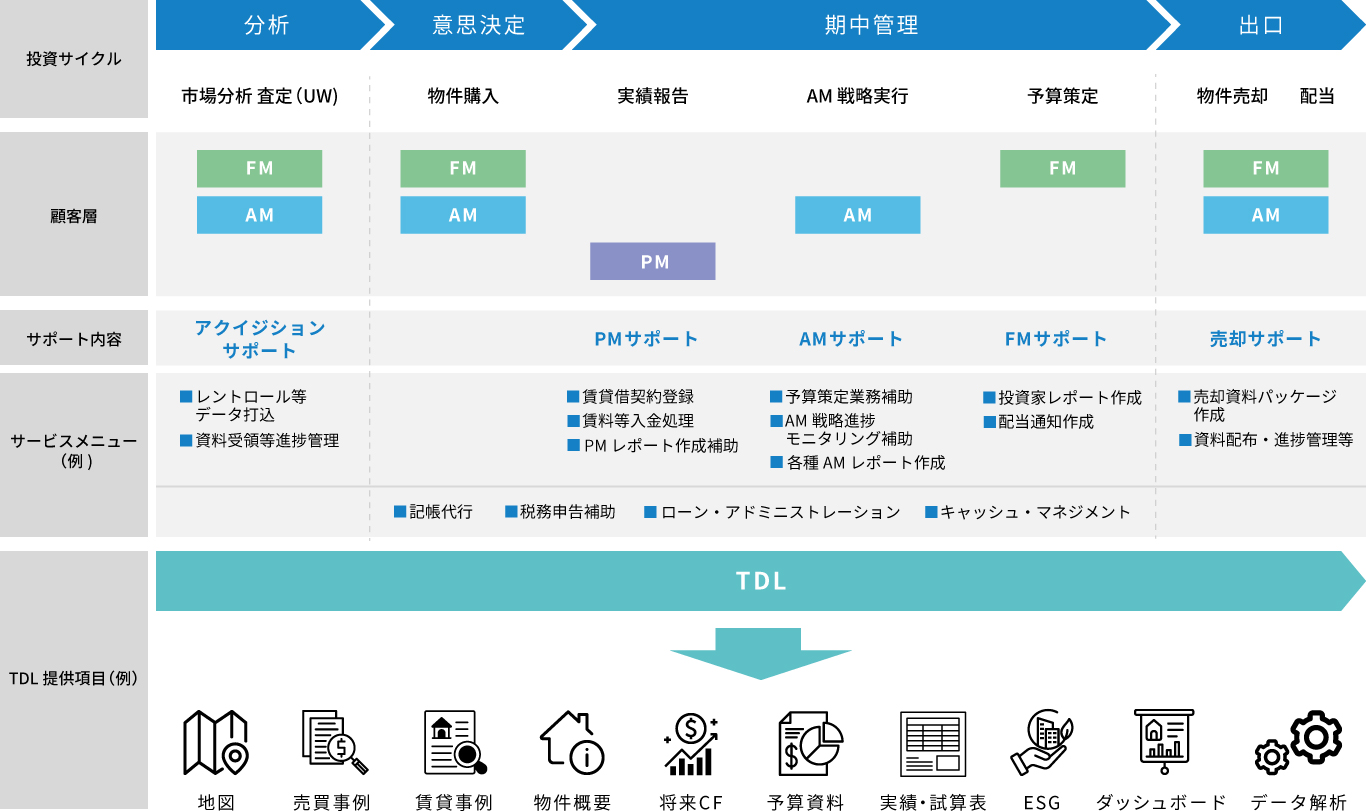
Task: Click the teal TDL arrow banner
Action: coord(760,581)
